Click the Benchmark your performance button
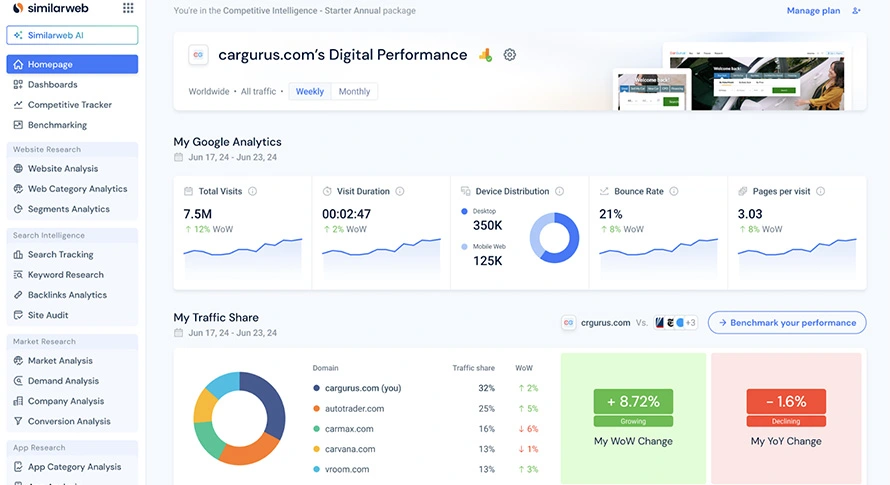The image size is (890, 485). tap(786, 323)
